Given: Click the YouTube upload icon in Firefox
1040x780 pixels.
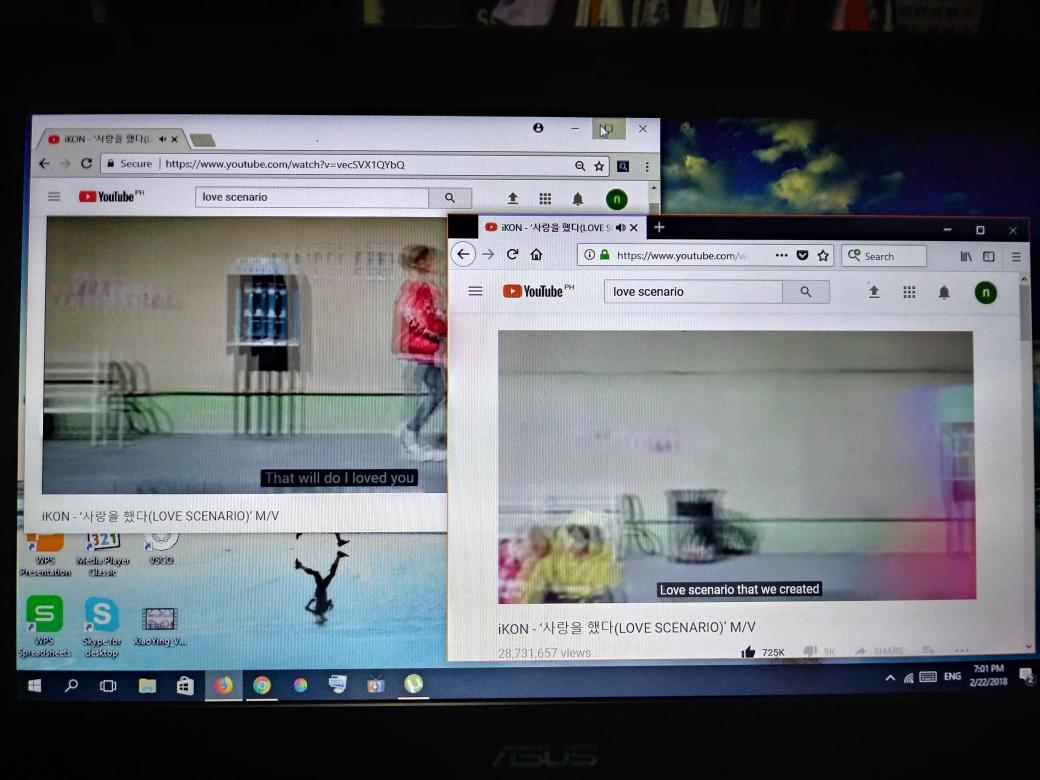Looking at the screenshot, I should (x=874, y=292).
